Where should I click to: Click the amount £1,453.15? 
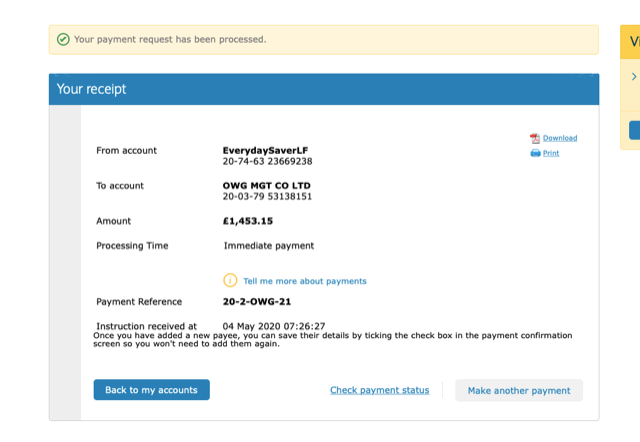248,221
